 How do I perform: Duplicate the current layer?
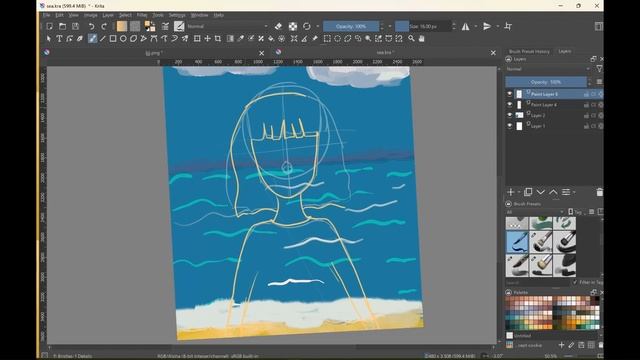point(528,192)
